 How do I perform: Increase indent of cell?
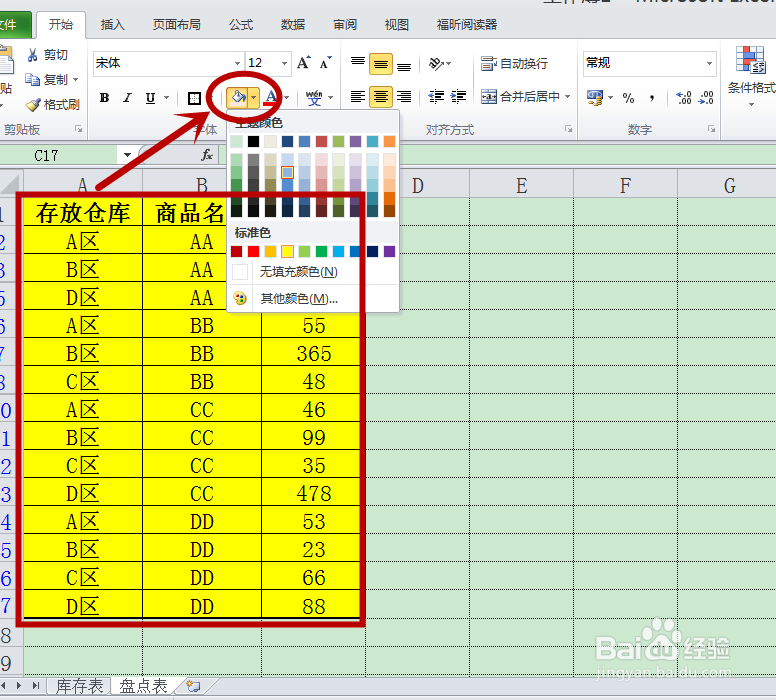pos(458,97)
